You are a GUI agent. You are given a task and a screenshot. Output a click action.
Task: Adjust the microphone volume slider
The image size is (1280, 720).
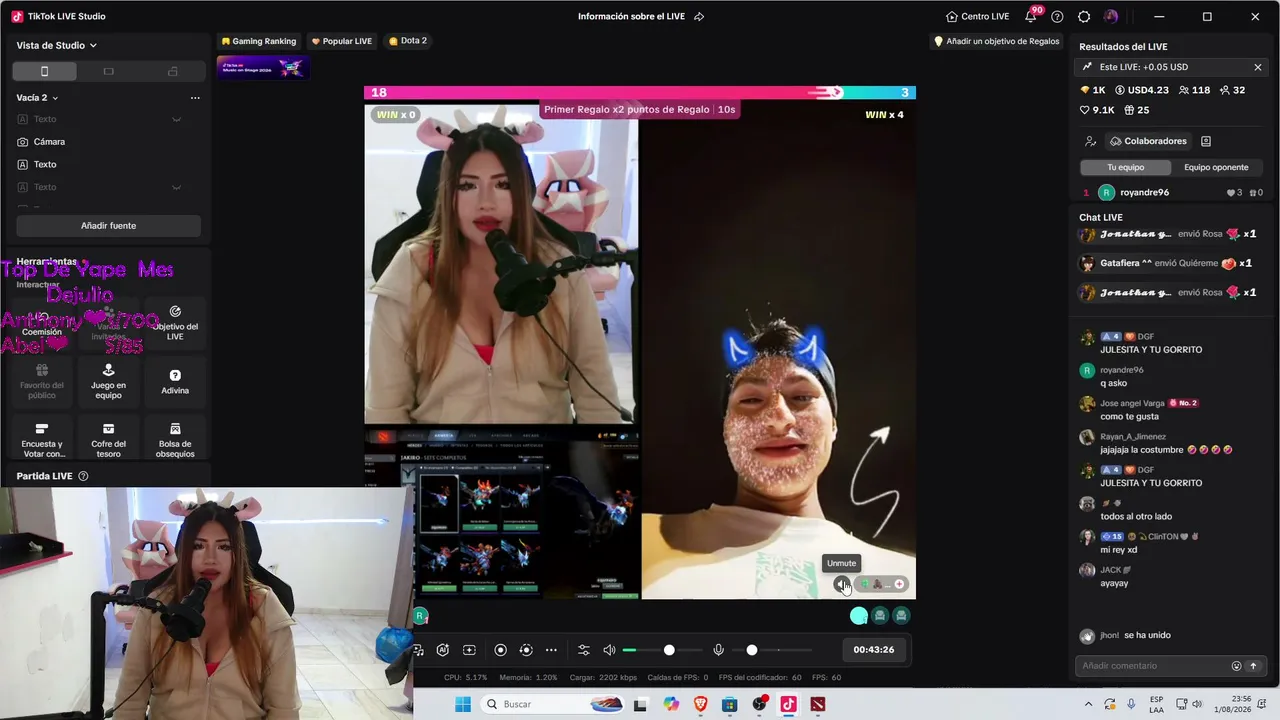[x=770, y=650]
